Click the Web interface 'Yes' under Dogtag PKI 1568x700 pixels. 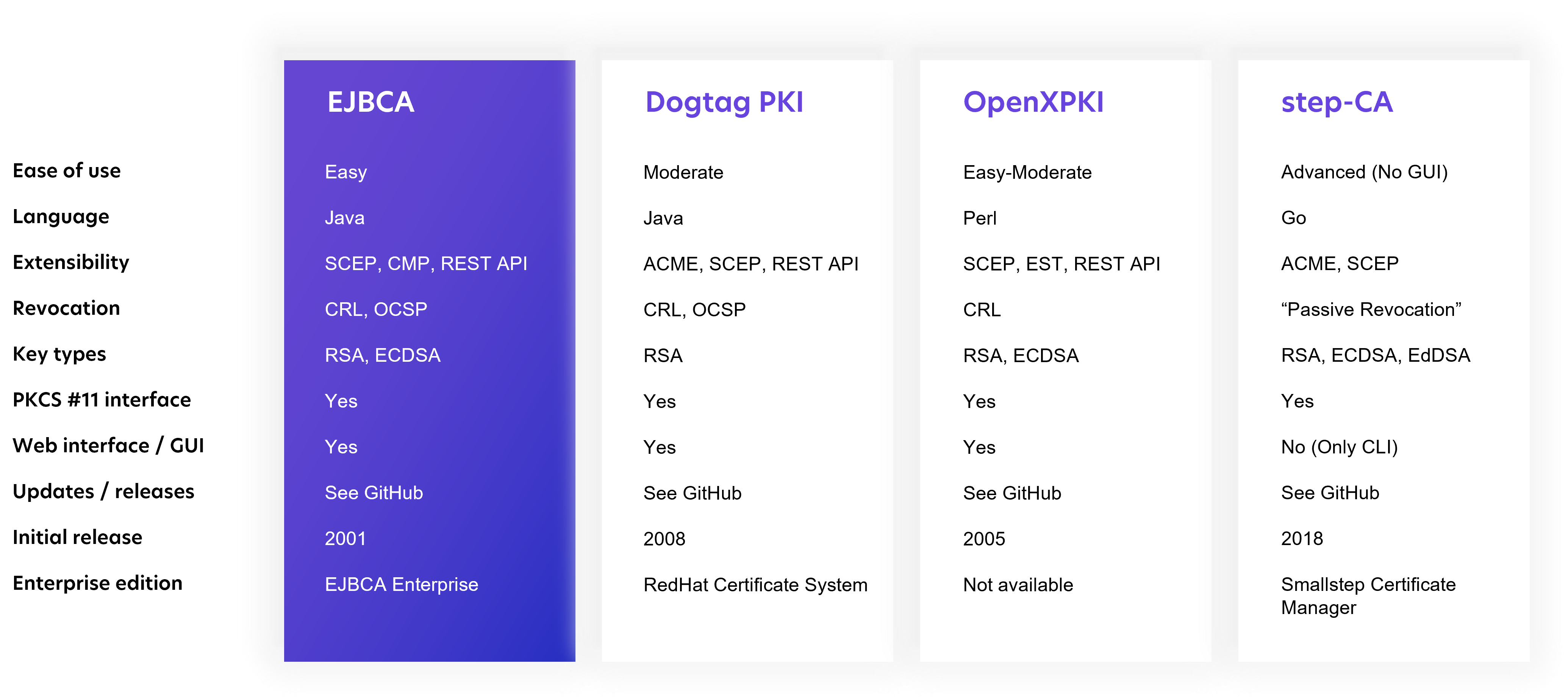(x=660, y=447)
